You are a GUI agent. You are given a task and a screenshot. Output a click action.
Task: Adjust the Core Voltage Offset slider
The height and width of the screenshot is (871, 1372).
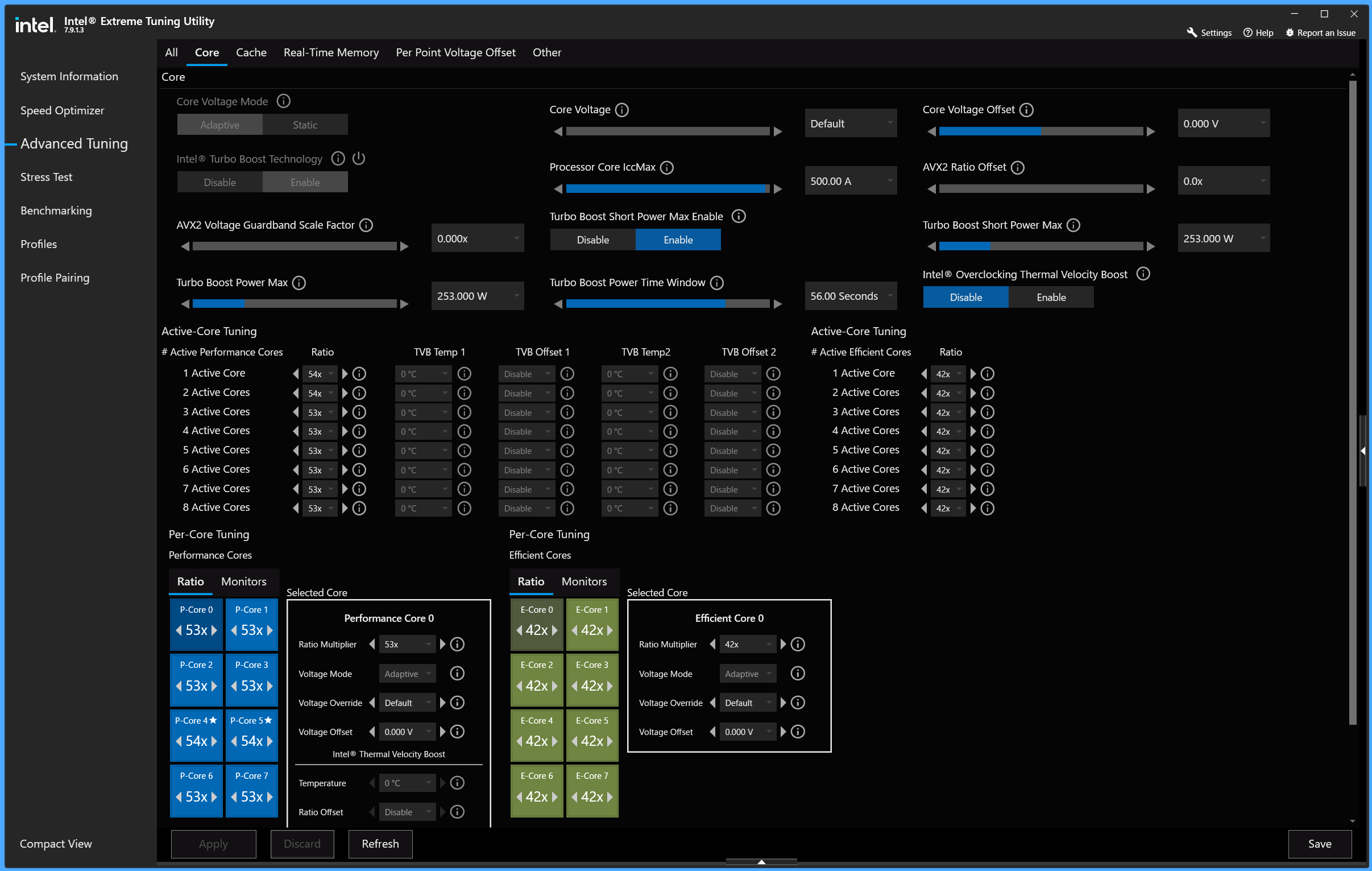[x=1041, y=131]
